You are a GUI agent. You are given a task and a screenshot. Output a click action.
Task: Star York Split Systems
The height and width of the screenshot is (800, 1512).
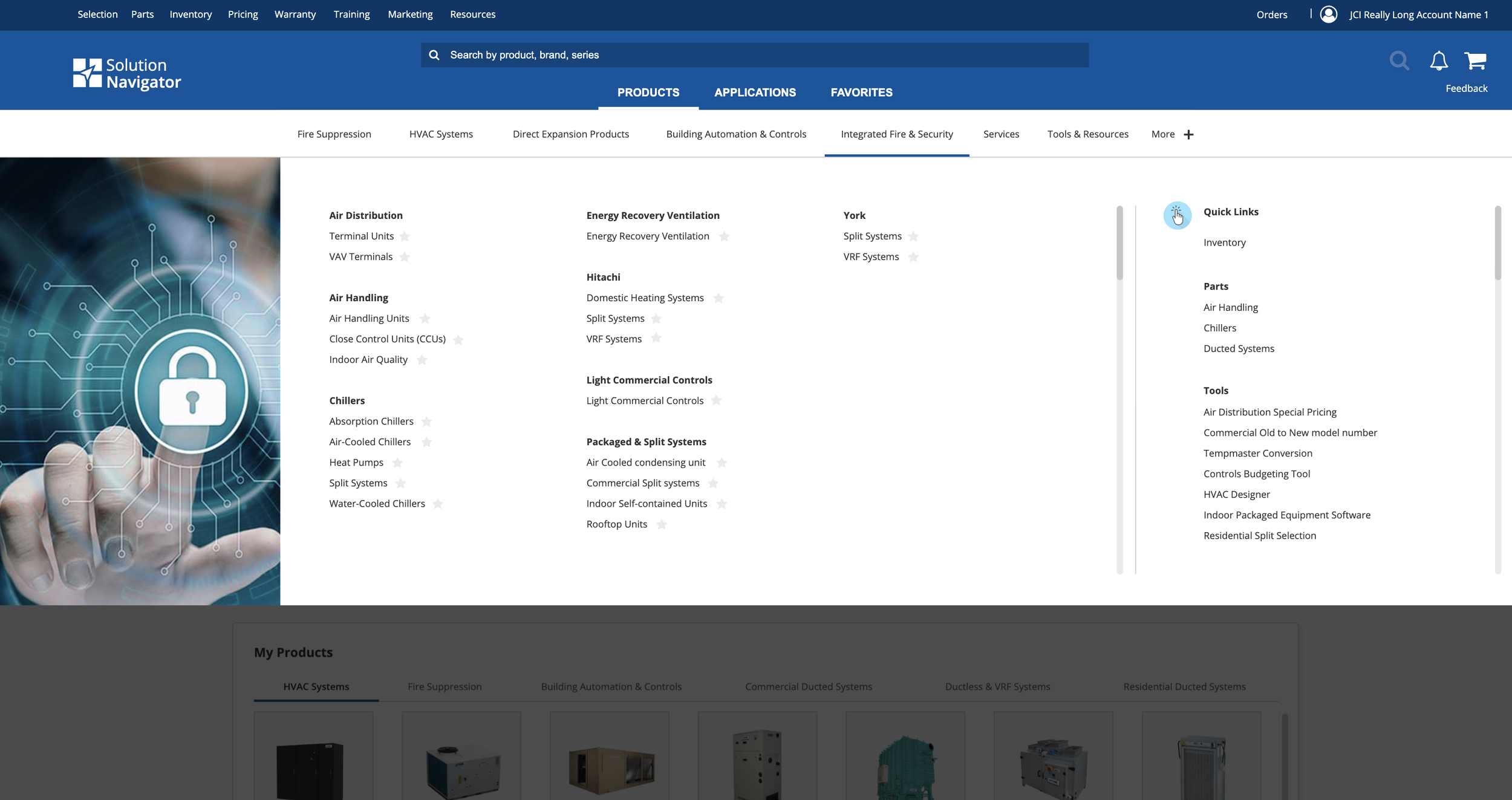(913, 236)
